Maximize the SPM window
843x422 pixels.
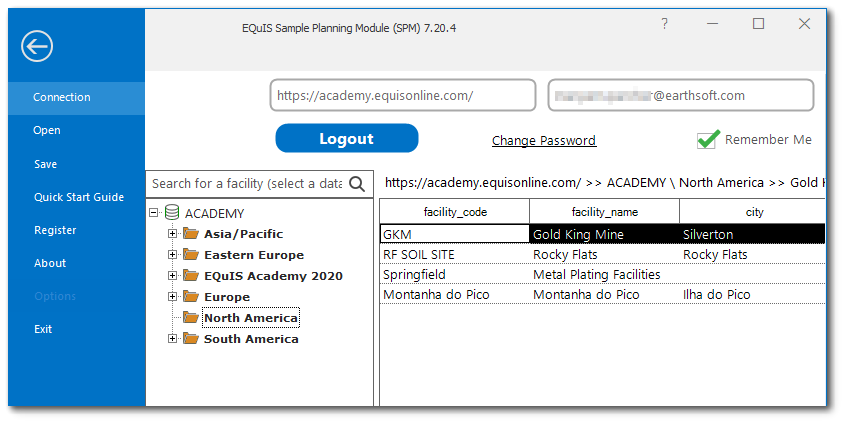pyautogui.click(x=759, y=24)
